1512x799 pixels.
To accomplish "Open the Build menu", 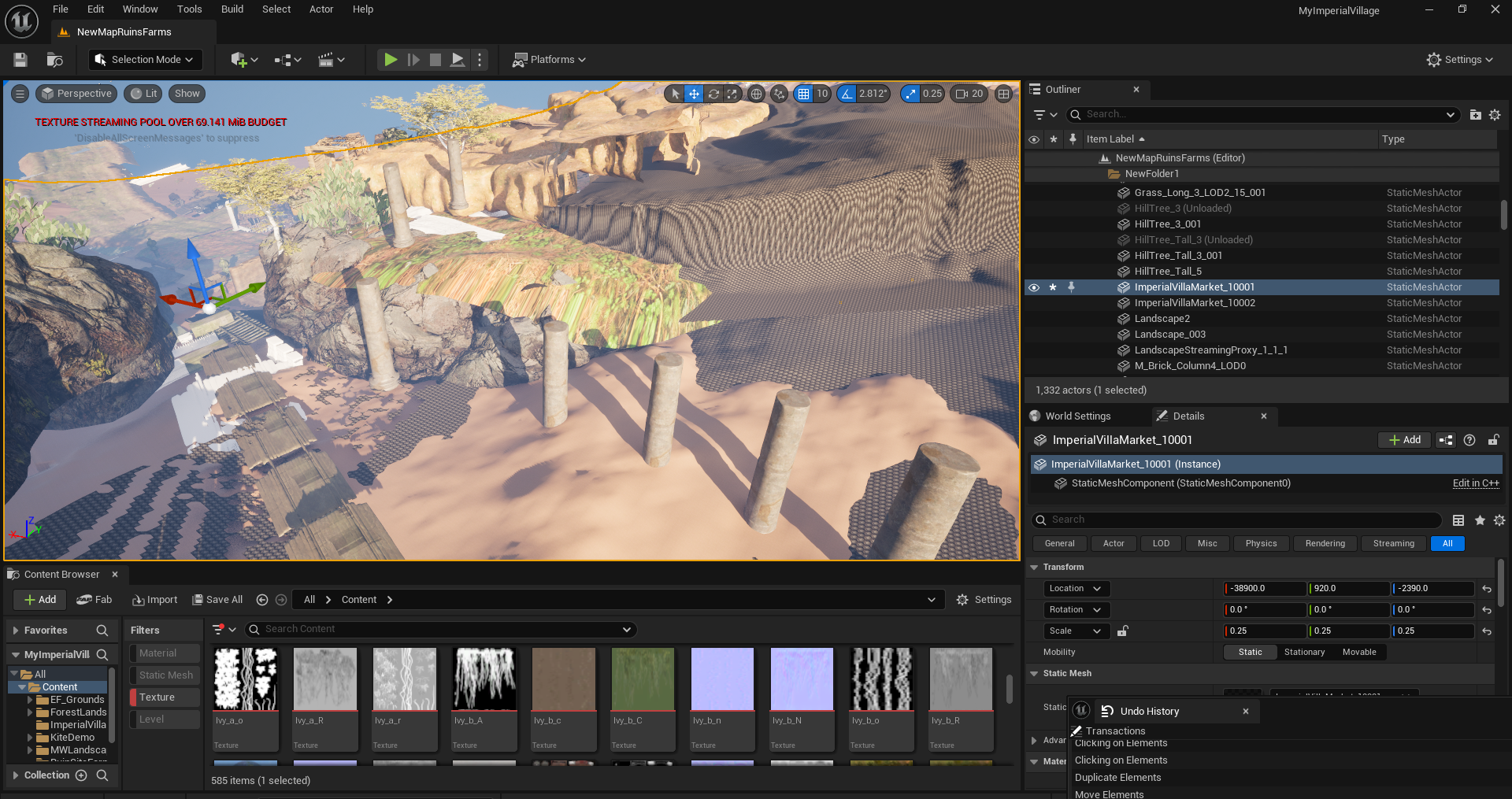I will (x=232, y=9).
